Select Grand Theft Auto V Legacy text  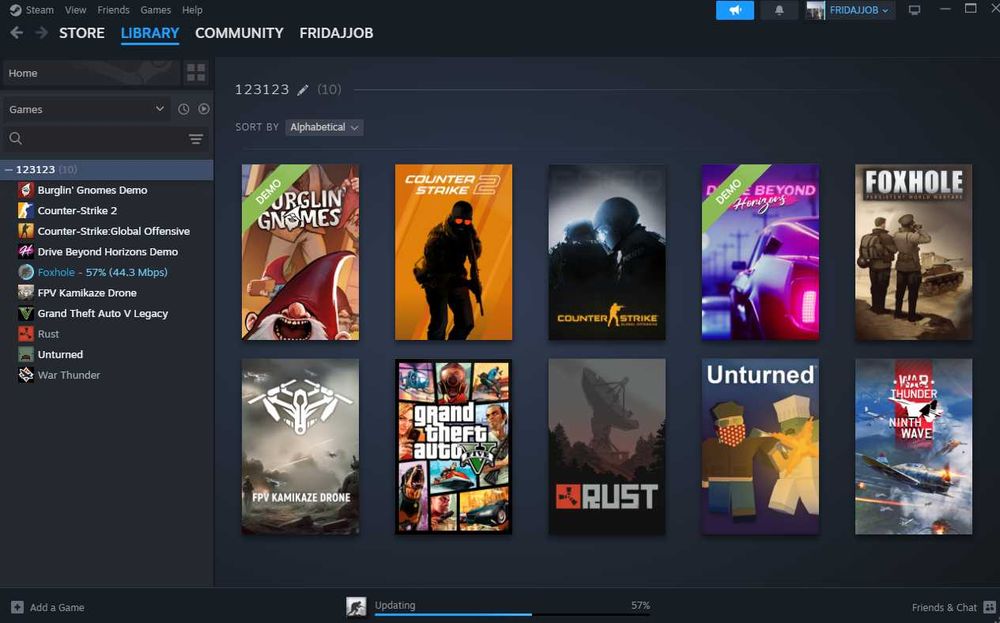coord(103,313)
